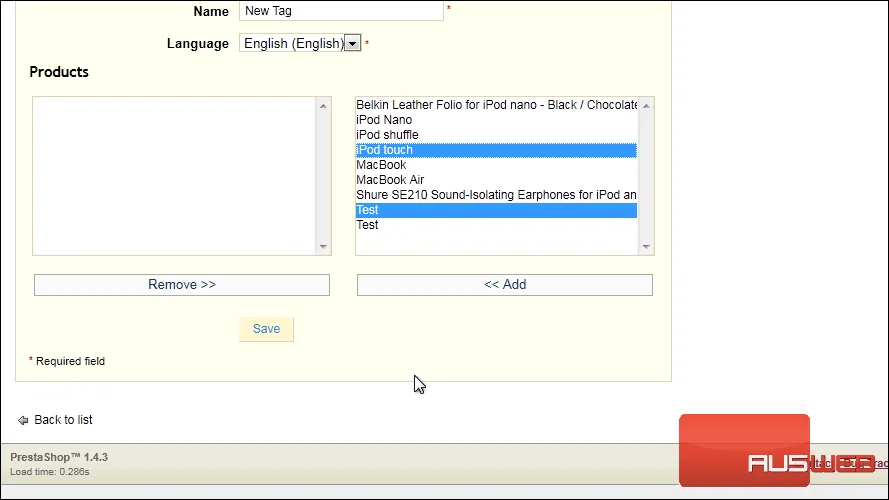889x500 pixels.
Task: Click down arrow of left products list scrollbar
Action: coord(323,247)
